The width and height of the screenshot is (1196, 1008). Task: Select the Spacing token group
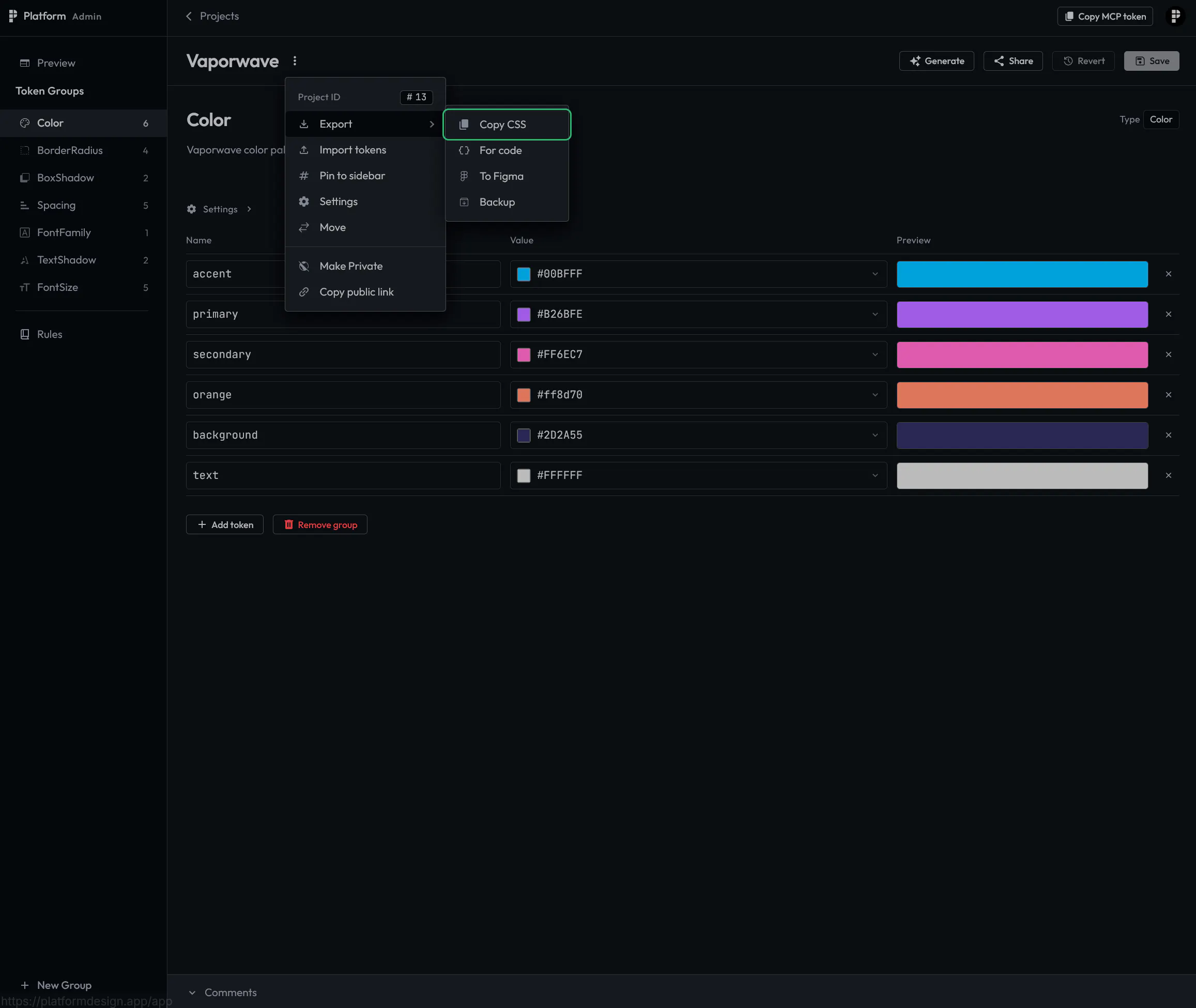point(83,205)
